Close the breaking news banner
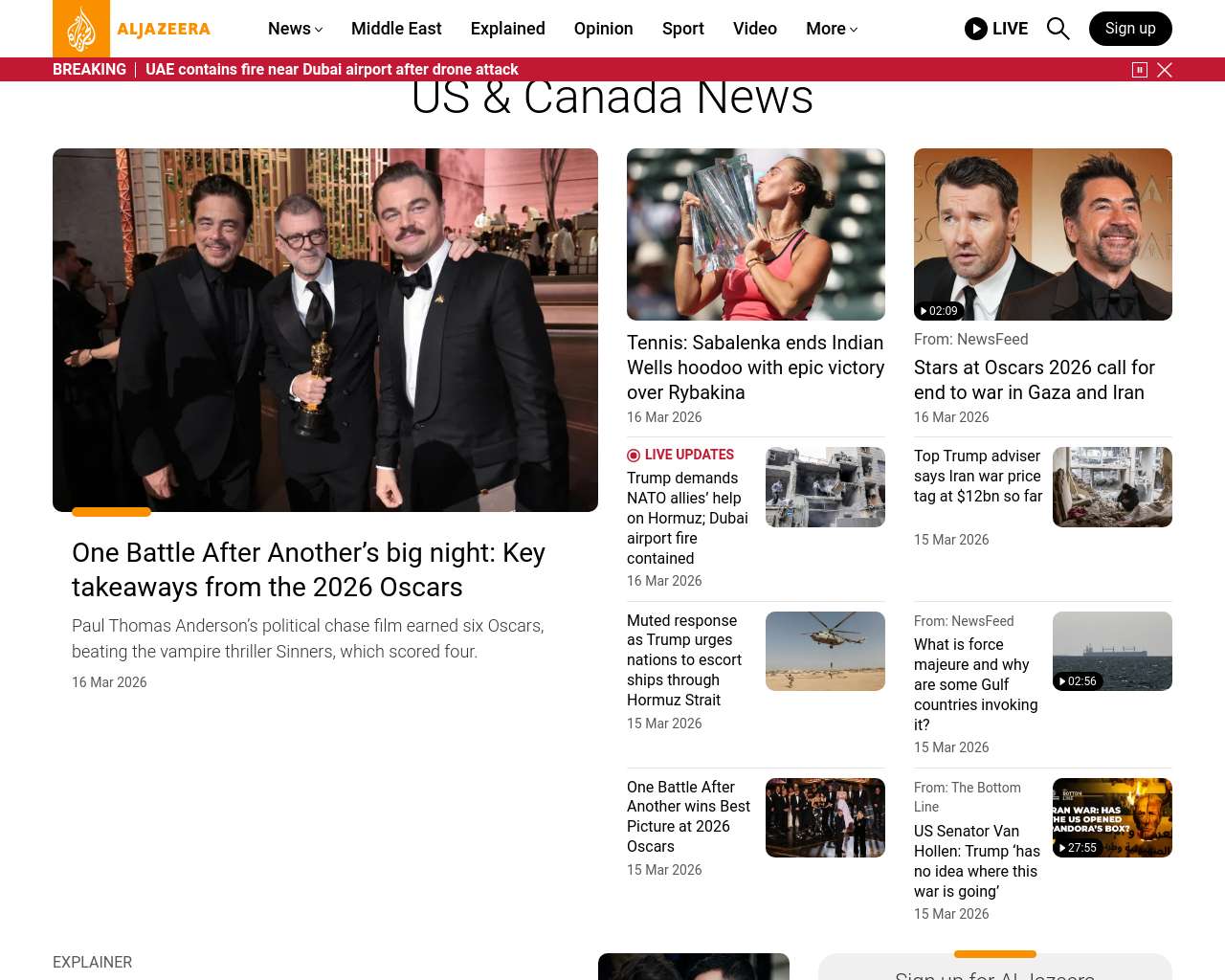Screen dimensions: 1225x980 1165,70
